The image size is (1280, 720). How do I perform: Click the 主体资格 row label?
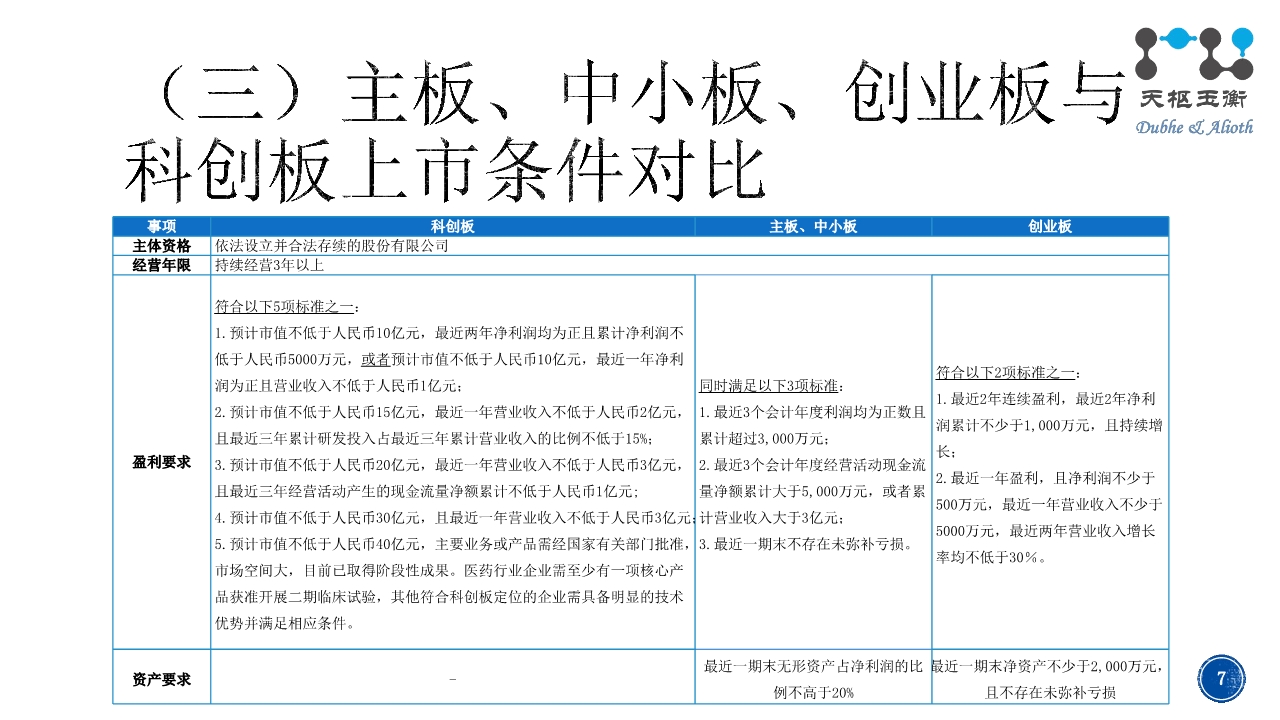click(161, 246)
